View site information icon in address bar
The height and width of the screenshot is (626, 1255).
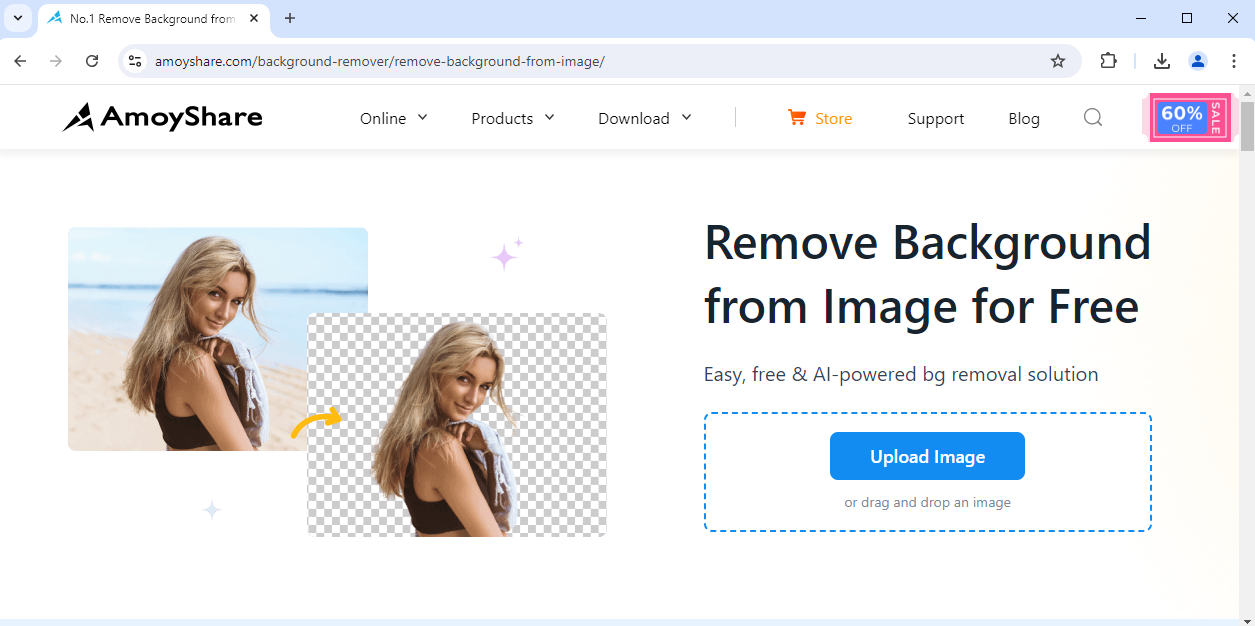tap(136, 61)
